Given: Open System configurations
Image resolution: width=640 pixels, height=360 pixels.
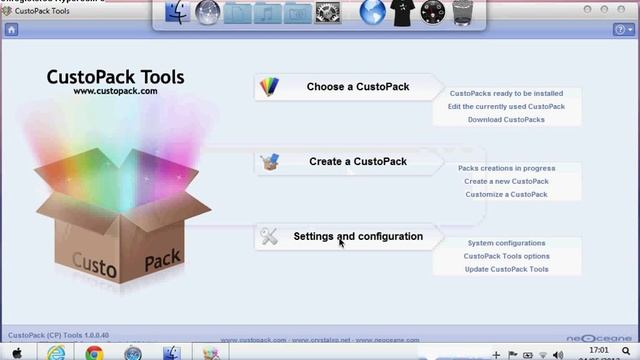Looking at the screenshot, I should pyautogui.click(x=506, y=243).
